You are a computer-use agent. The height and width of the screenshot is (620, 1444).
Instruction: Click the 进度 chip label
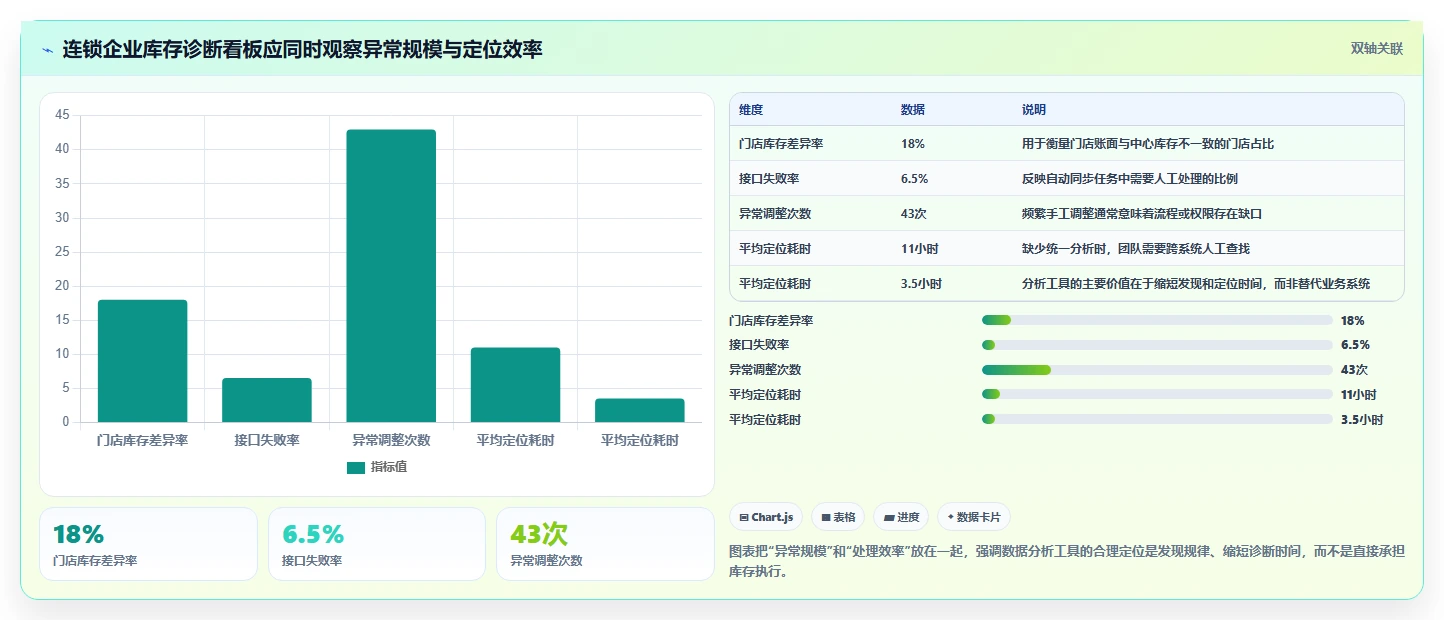[908, 517]
